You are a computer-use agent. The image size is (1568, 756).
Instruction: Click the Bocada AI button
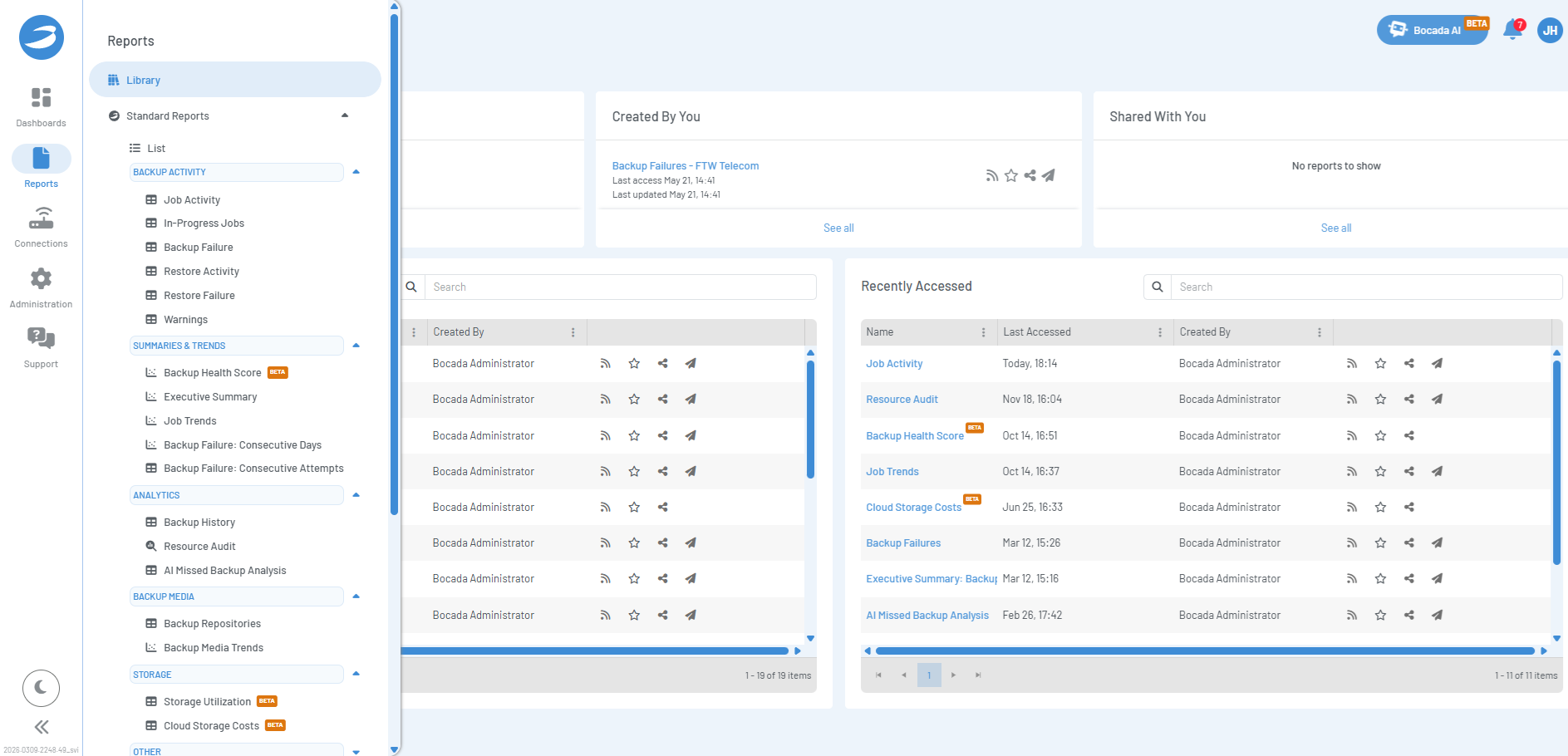pyautogui.click(x=1433, y=30)
